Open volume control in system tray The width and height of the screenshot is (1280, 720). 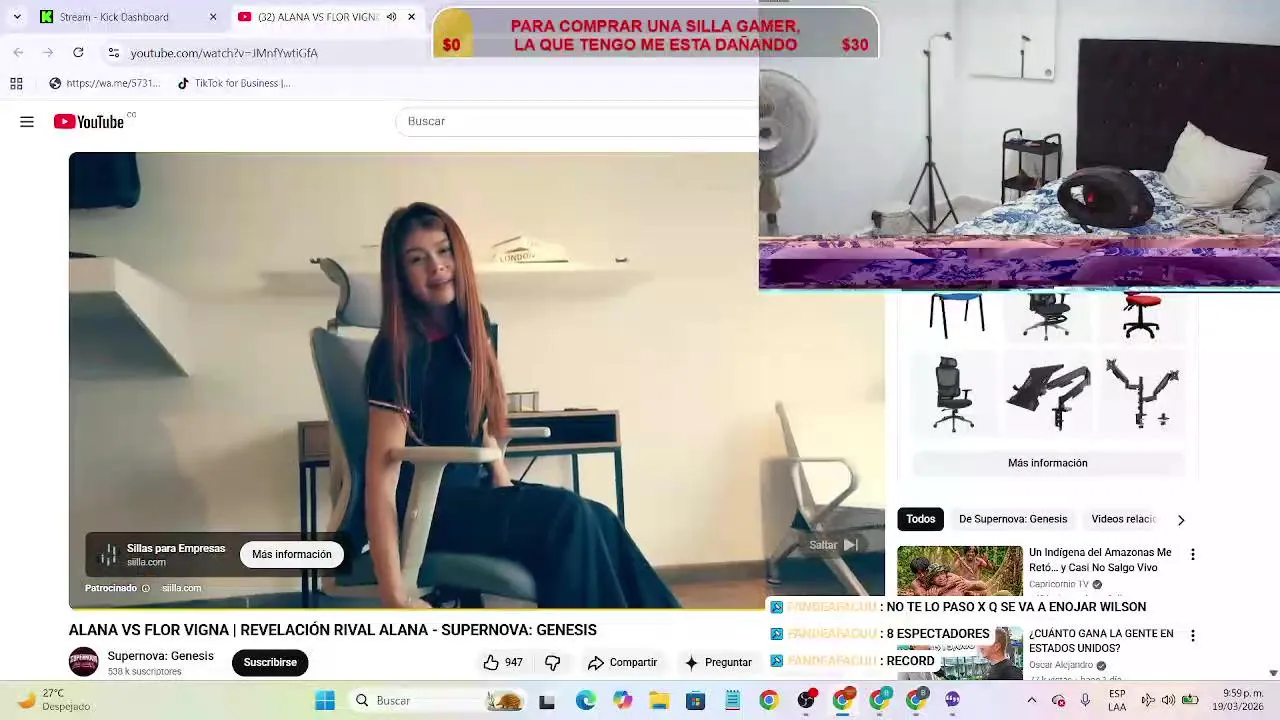pos(1167,701)
